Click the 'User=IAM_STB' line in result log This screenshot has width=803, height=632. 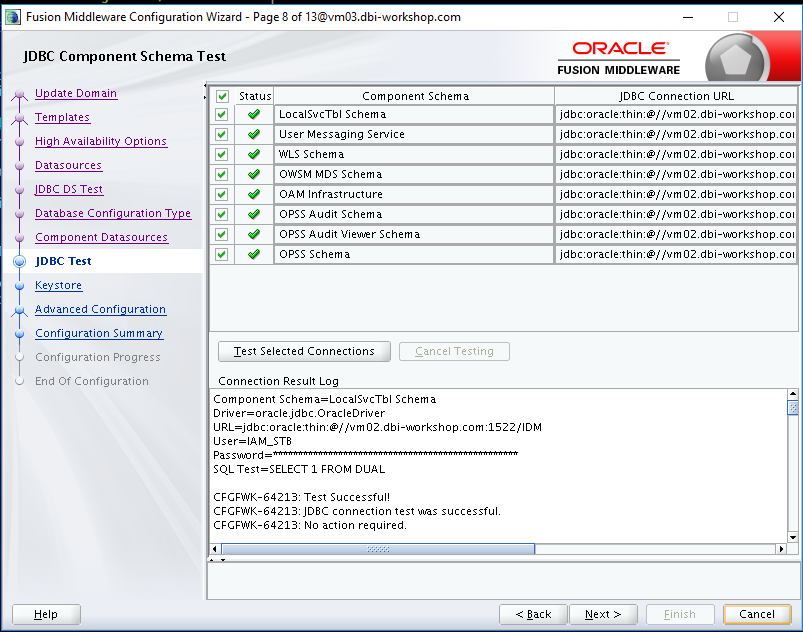(x=252, y=441)
